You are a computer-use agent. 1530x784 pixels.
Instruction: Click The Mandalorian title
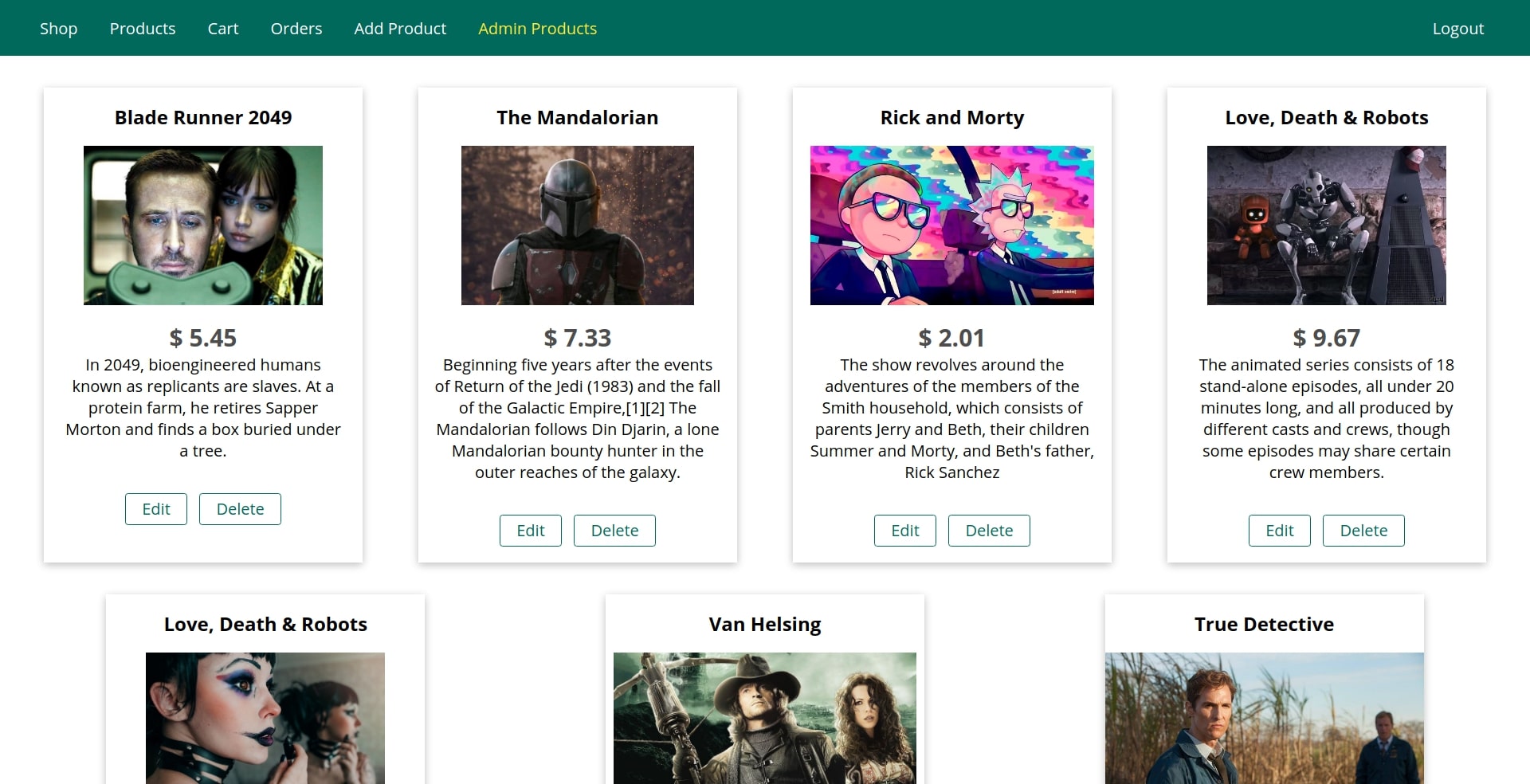(578, 118)
